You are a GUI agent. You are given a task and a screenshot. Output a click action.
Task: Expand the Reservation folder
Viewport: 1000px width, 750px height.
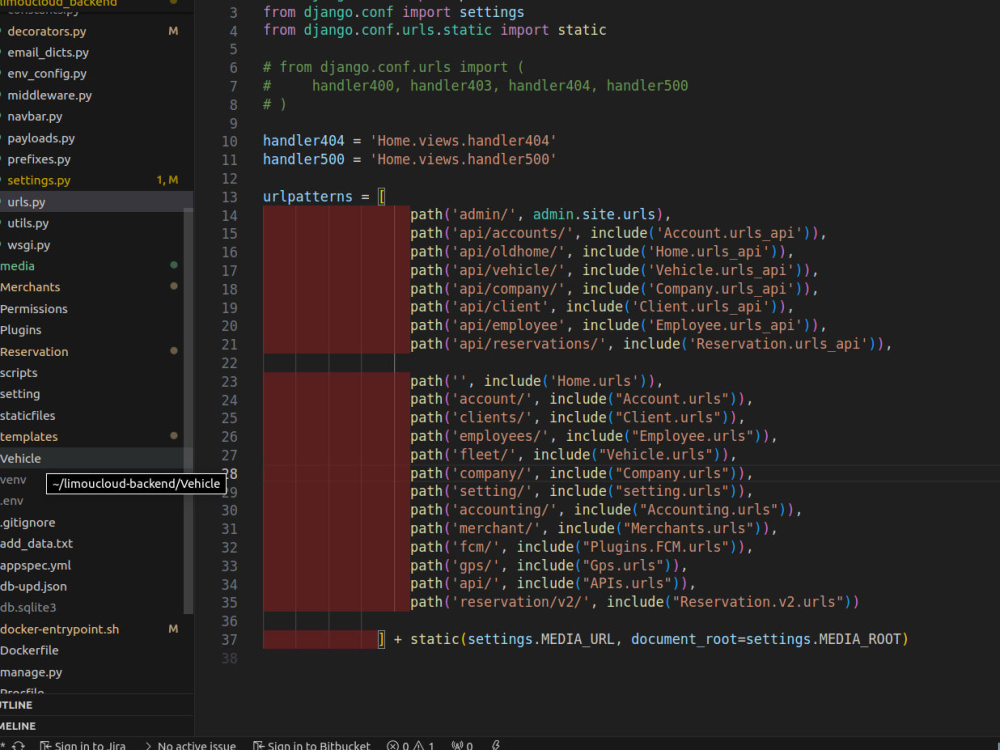34,351
